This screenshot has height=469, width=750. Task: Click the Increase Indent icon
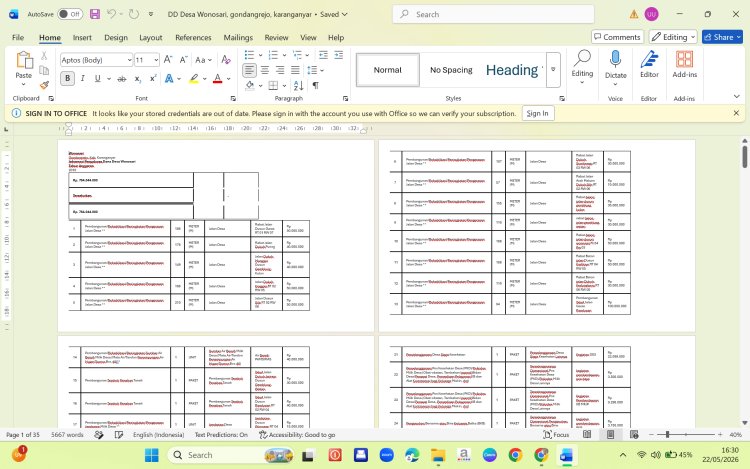click(339, 55)
